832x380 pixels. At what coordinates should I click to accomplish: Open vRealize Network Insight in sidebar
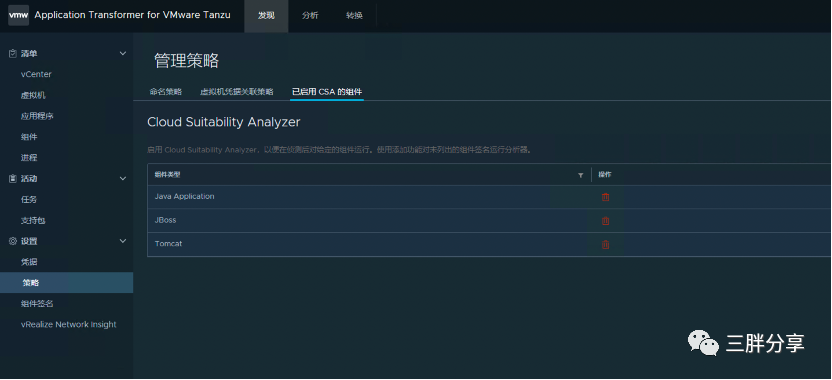tap(68, 324)
